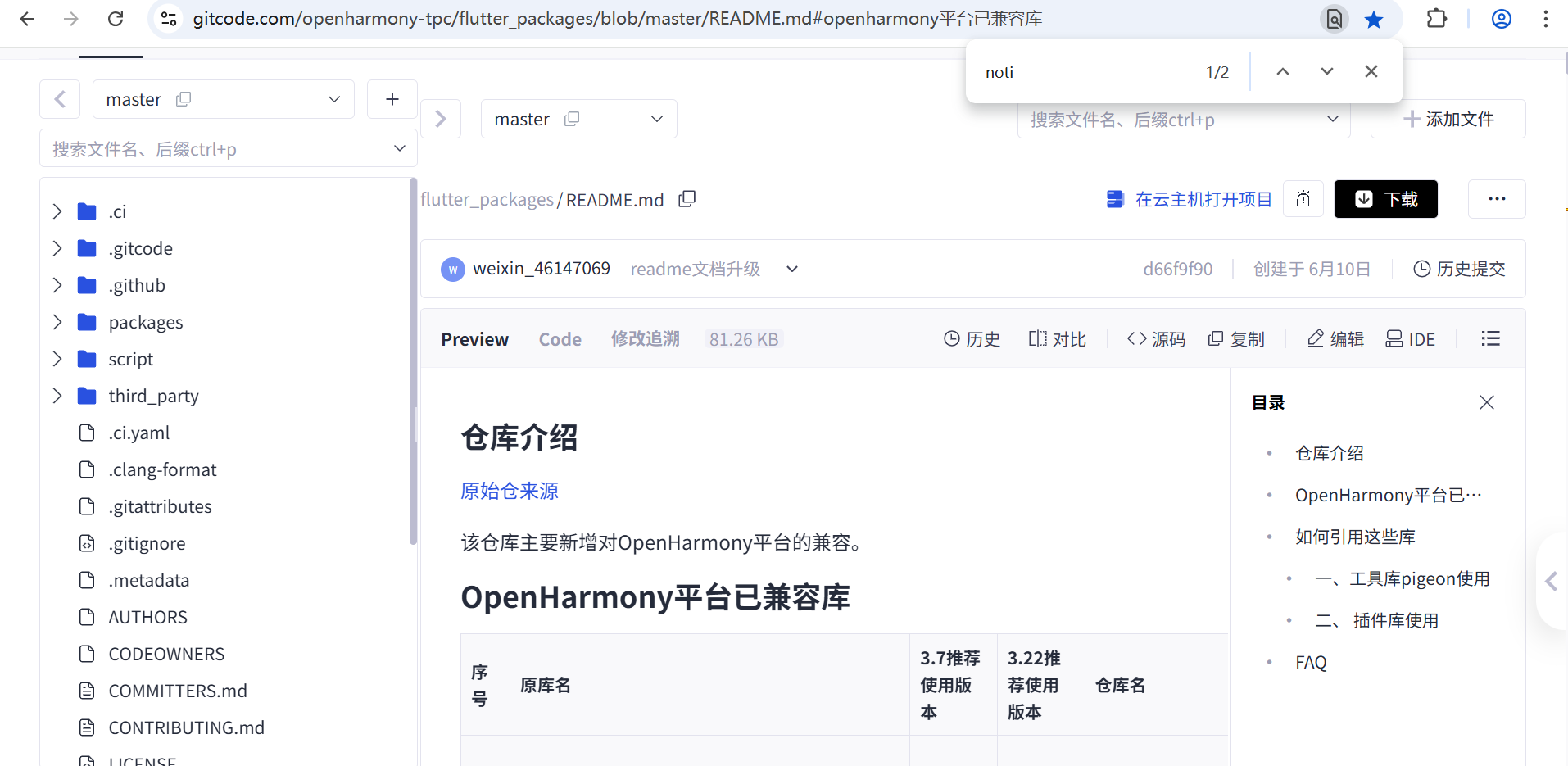Open the .gitignore file
Screen dimensions: 1568x766
tap(147, 543)
